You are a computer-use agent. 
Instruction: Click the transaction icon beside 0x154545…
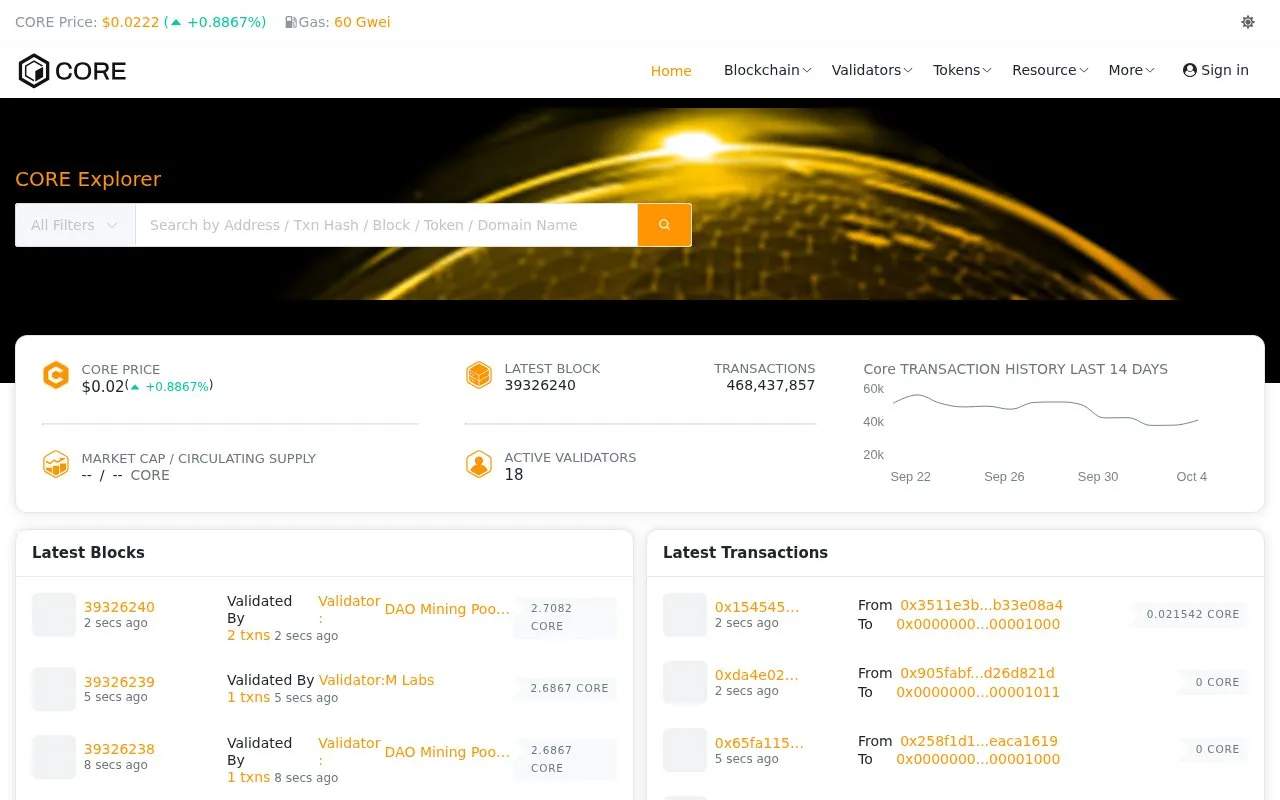[685, 615]
